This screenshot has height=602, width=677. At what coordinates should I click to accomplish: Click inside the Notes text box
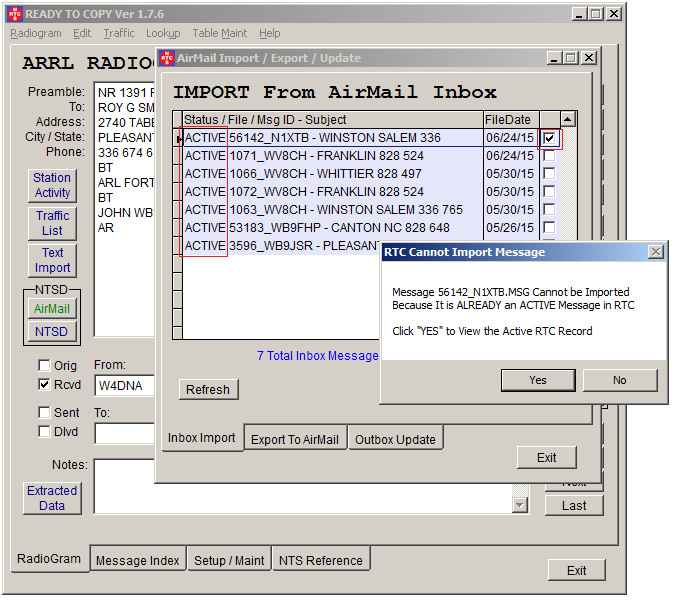pyautogui.click(x=303, y=497)
